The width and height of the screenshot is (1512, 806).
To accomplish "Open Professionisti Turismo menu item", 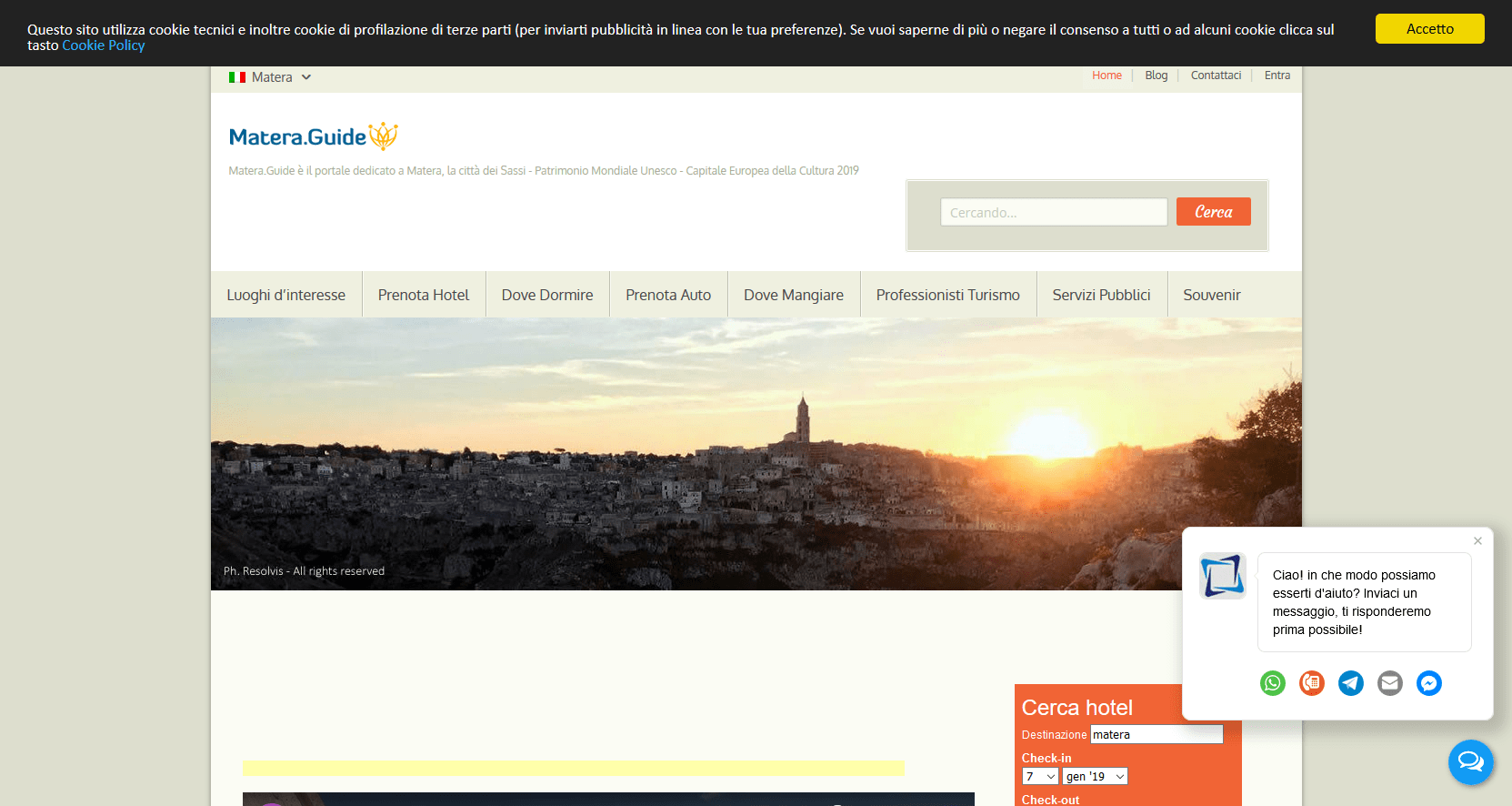I will pos(948,295).
